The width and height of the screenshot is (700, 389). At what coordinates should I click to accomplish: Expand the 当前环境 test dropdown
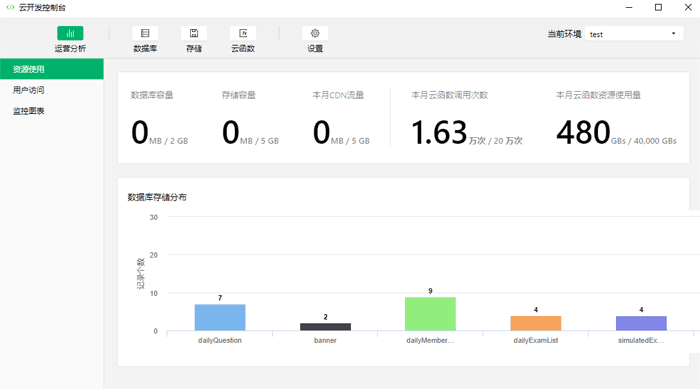tap(634, 34)
